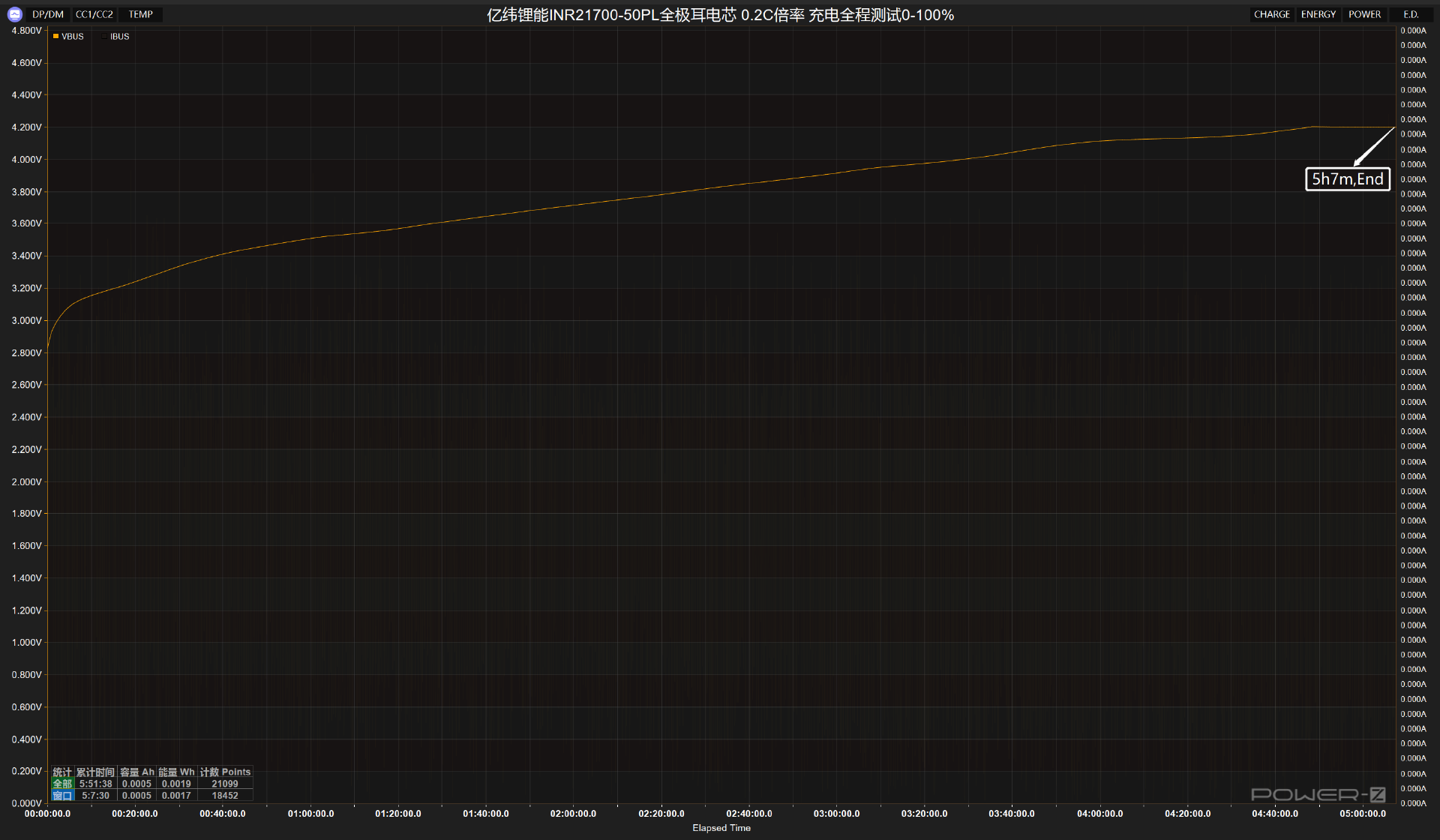Image resolution: width=1440 pixels, height=840 pixels.
Task: Click the 4.200V axis label
Action: click(x=27, y=127)
